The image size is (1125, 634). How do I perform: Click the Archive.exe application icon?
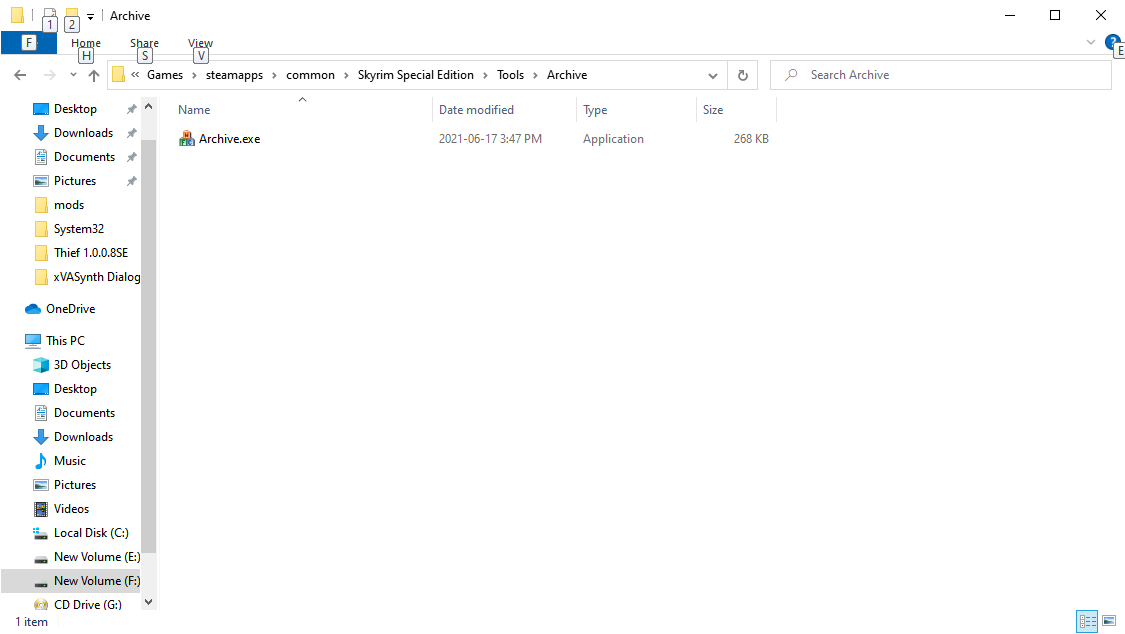(187, 139)
